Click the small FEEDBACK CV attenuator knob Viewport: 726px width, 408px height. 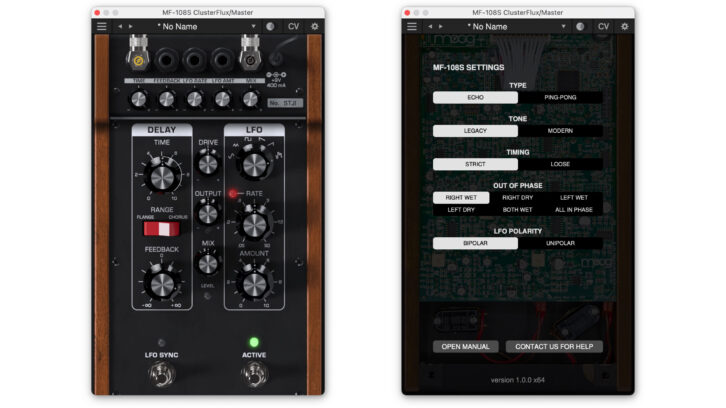pyautogui.click(x=167, y=99)
